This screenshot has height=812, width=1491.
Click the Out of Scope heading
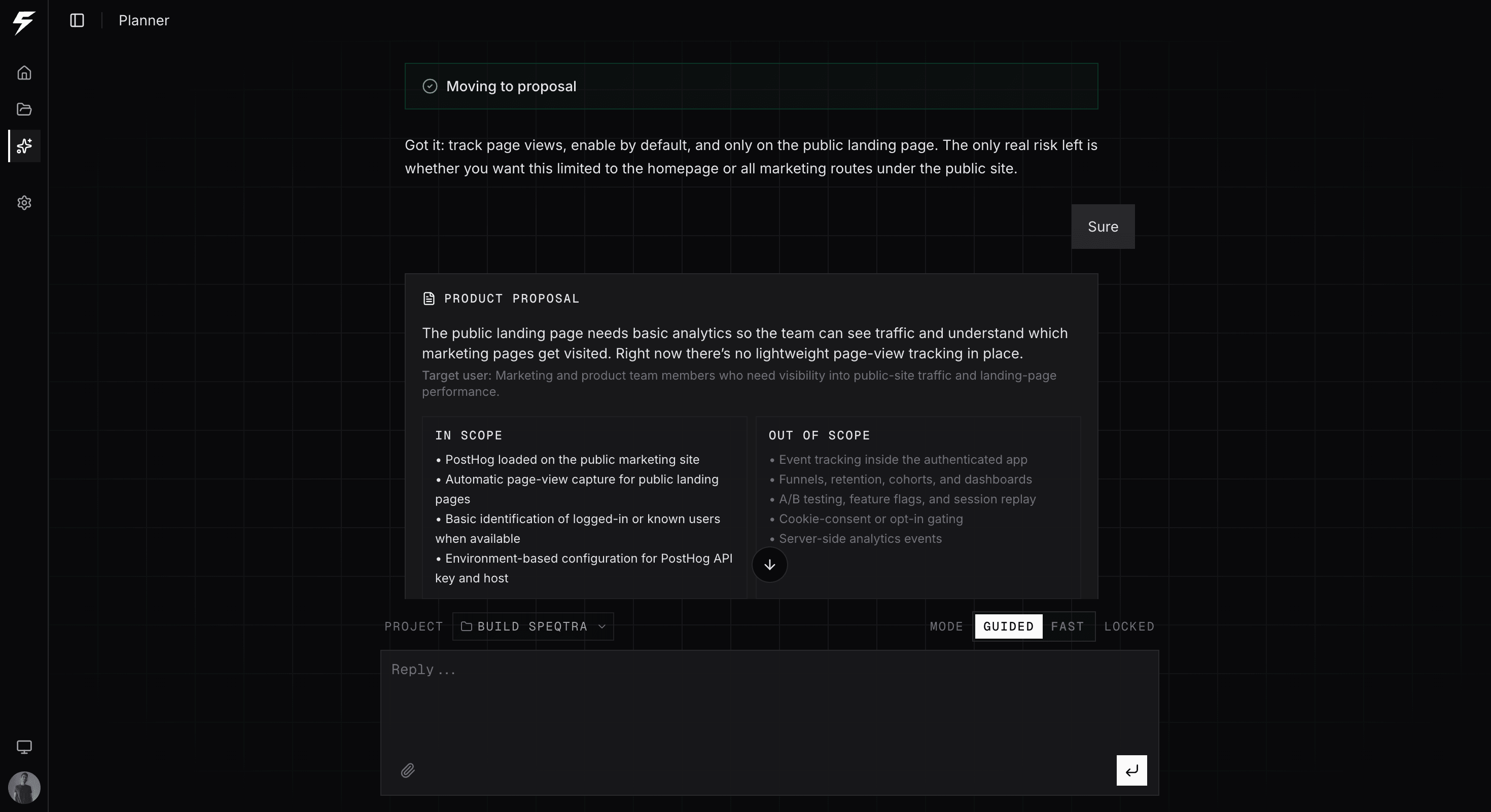click(819, 435)
